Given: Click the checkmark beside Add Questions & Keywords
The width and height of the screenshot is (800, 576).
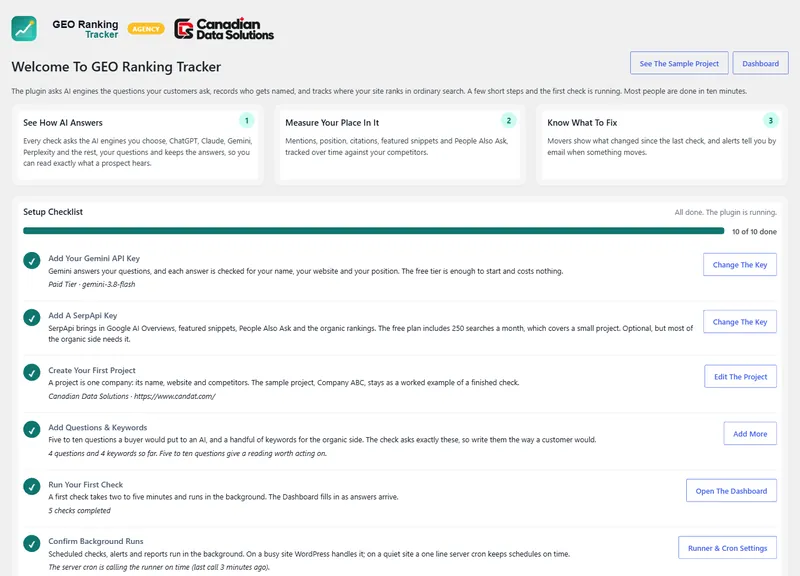Looking at the screenshot, I should [x=32, y=430].
